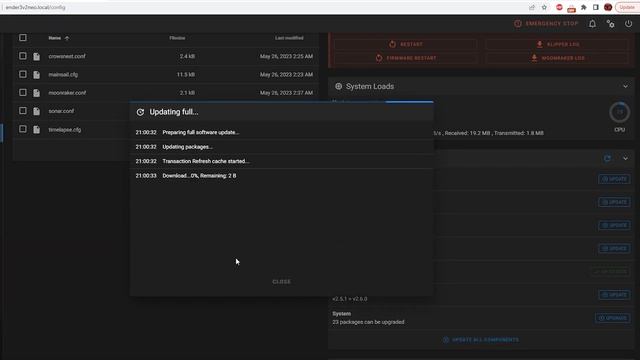Check the crowsnest.conf checkbox
Image resolution: width=640 pixels, height=360 pixels.
tap(23, 56)
